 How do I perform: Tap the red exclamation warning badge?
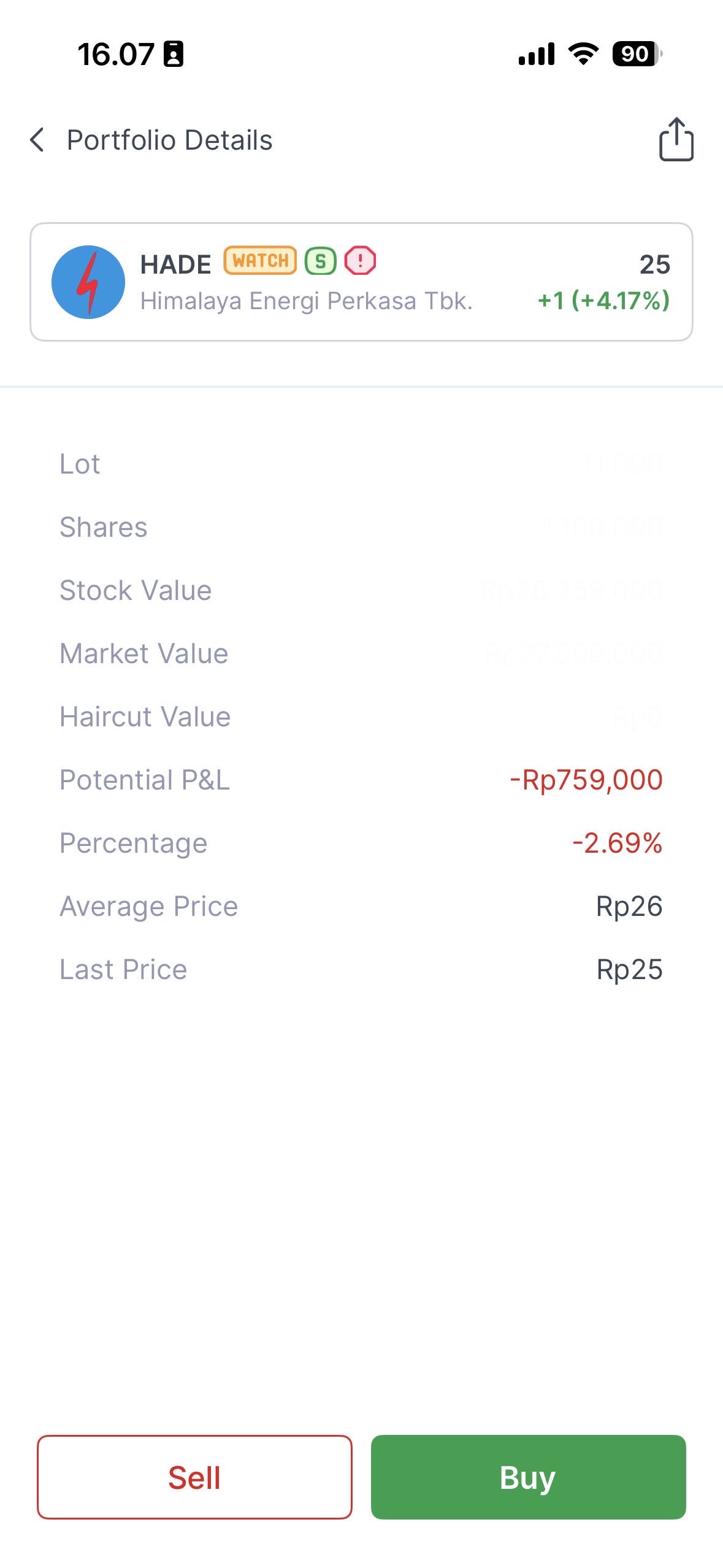[361, 261]
